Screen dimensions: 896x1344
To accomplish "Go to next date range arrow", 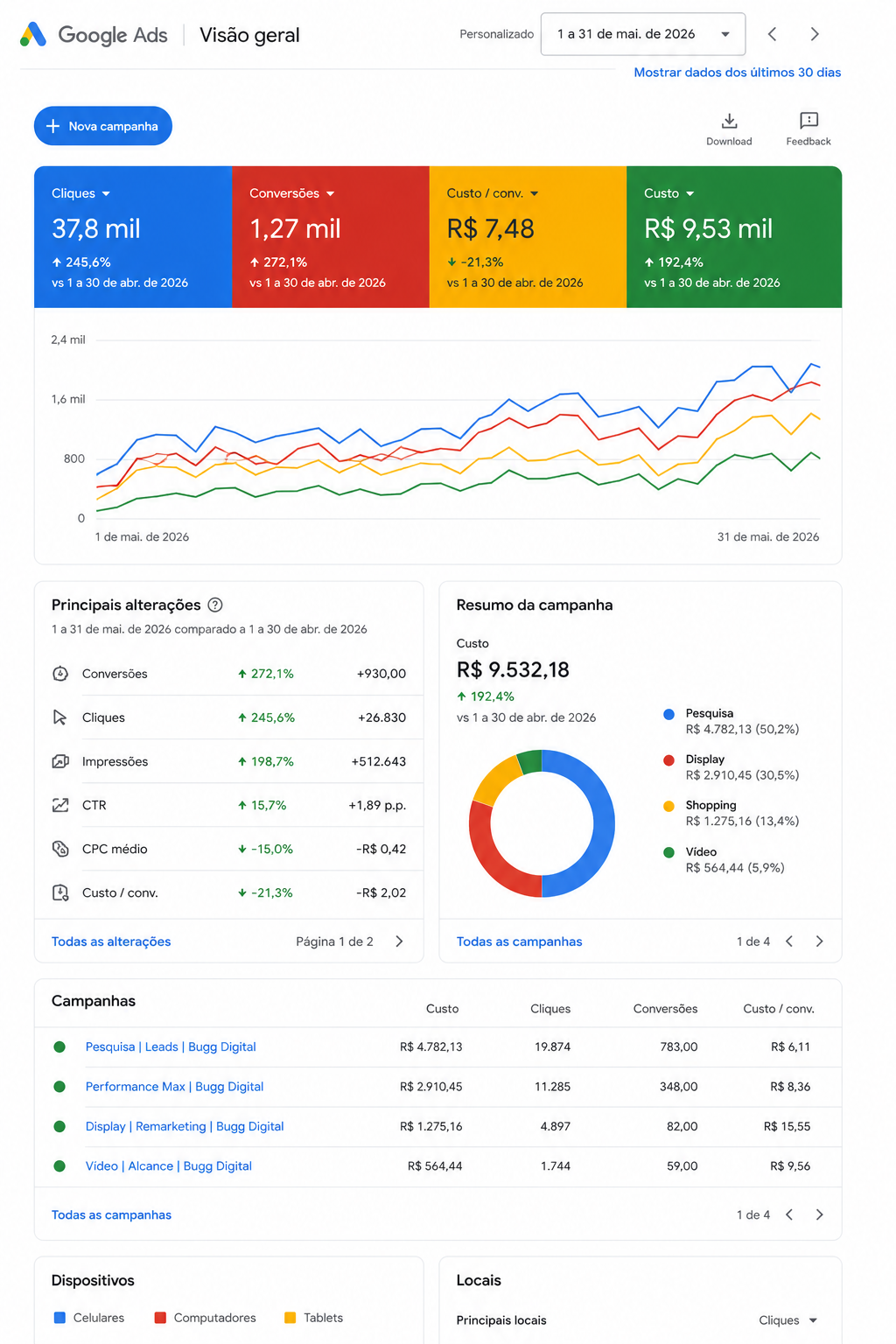I will pyautogui.click(x=815, y=34).
